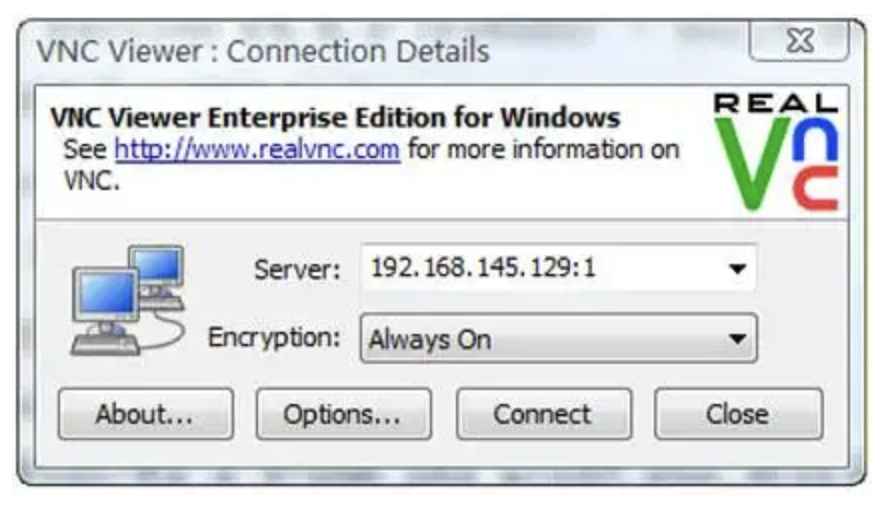
Task: Click the Encryption label
Action: tap(274, 338)
